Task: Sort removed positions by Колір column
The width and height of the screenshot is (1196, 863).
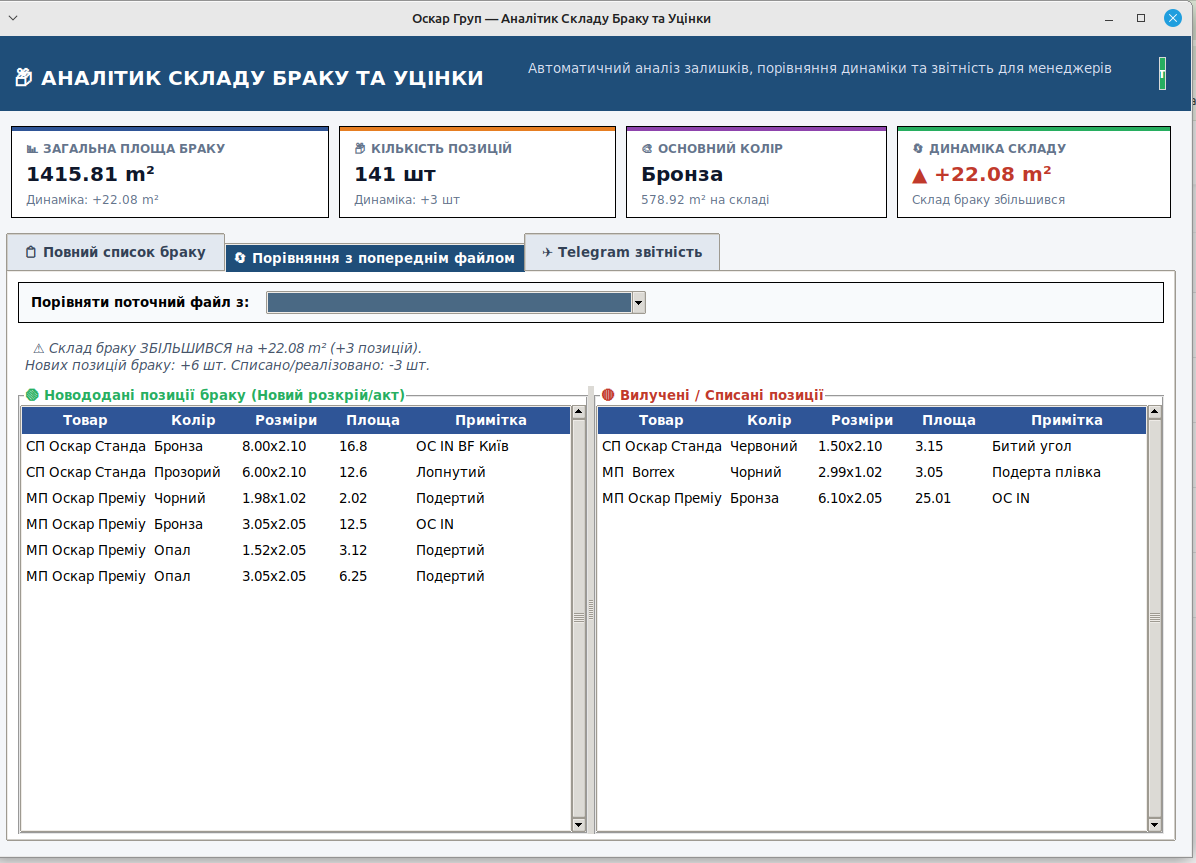Action: click(x=769, y=420)
